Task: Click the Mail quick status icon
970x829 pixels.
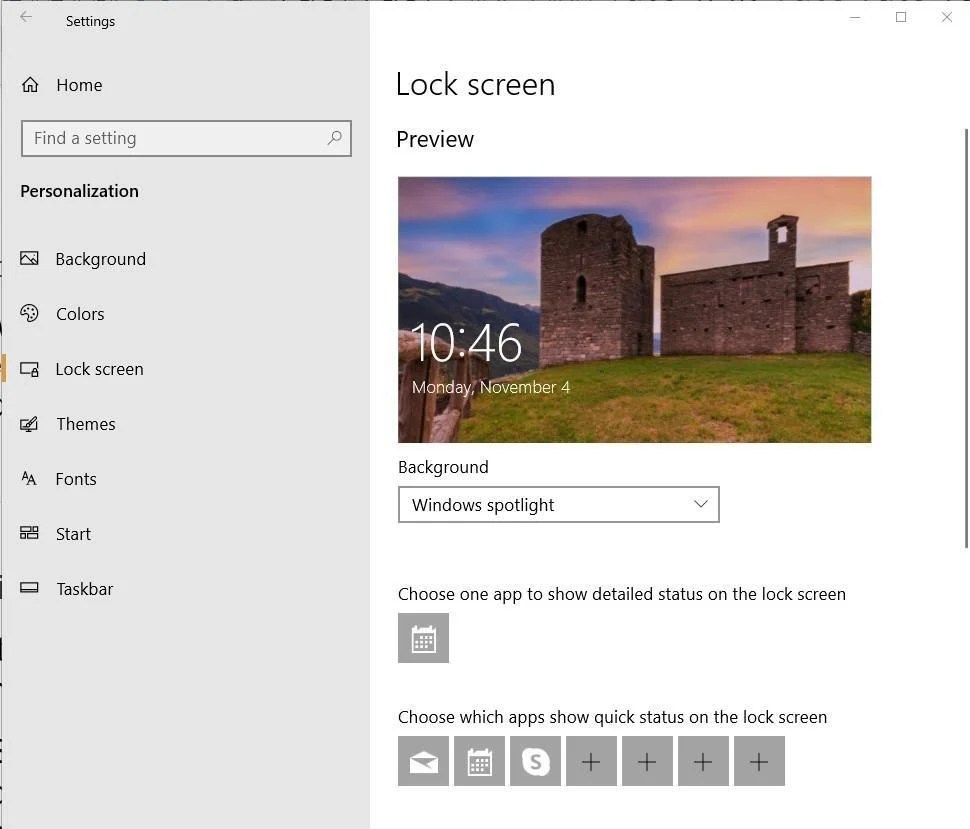Action: (x=423, y=761)
